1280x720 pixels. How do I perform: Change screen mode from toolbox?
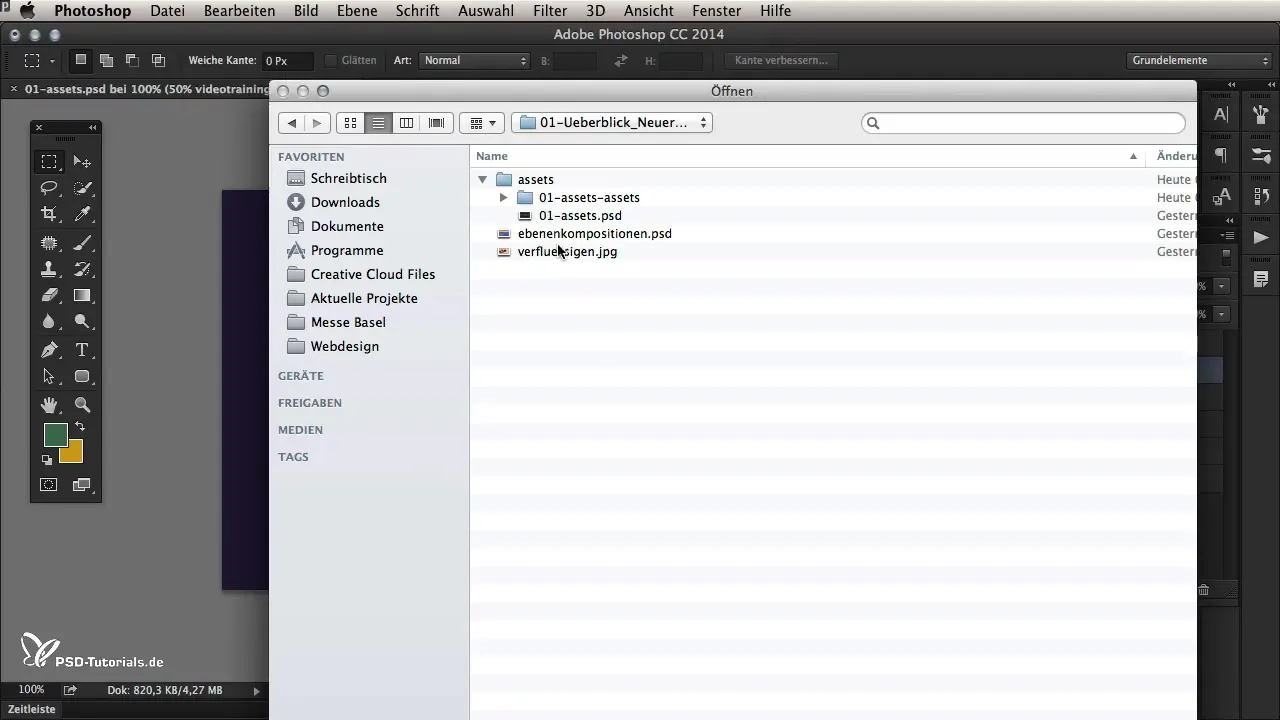pyautogui.click(x=82, y=485)
